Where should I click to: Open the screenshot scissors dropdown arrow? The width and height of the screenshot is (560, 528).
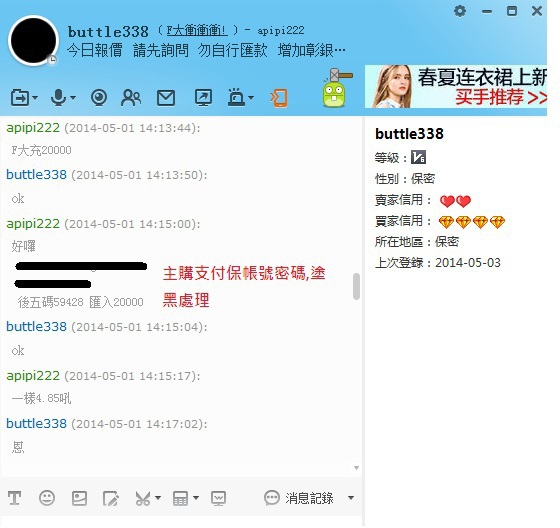coord(158,497)
